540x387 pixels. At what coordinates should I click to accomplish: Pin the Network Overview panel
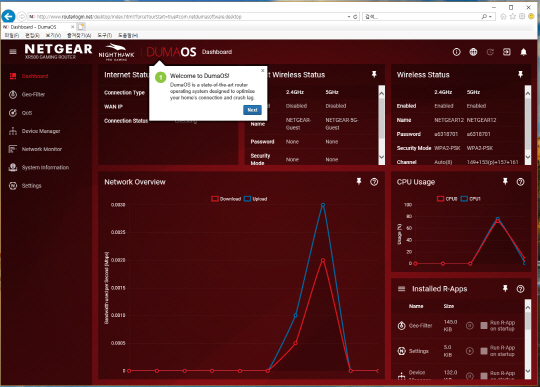[359, 181]
